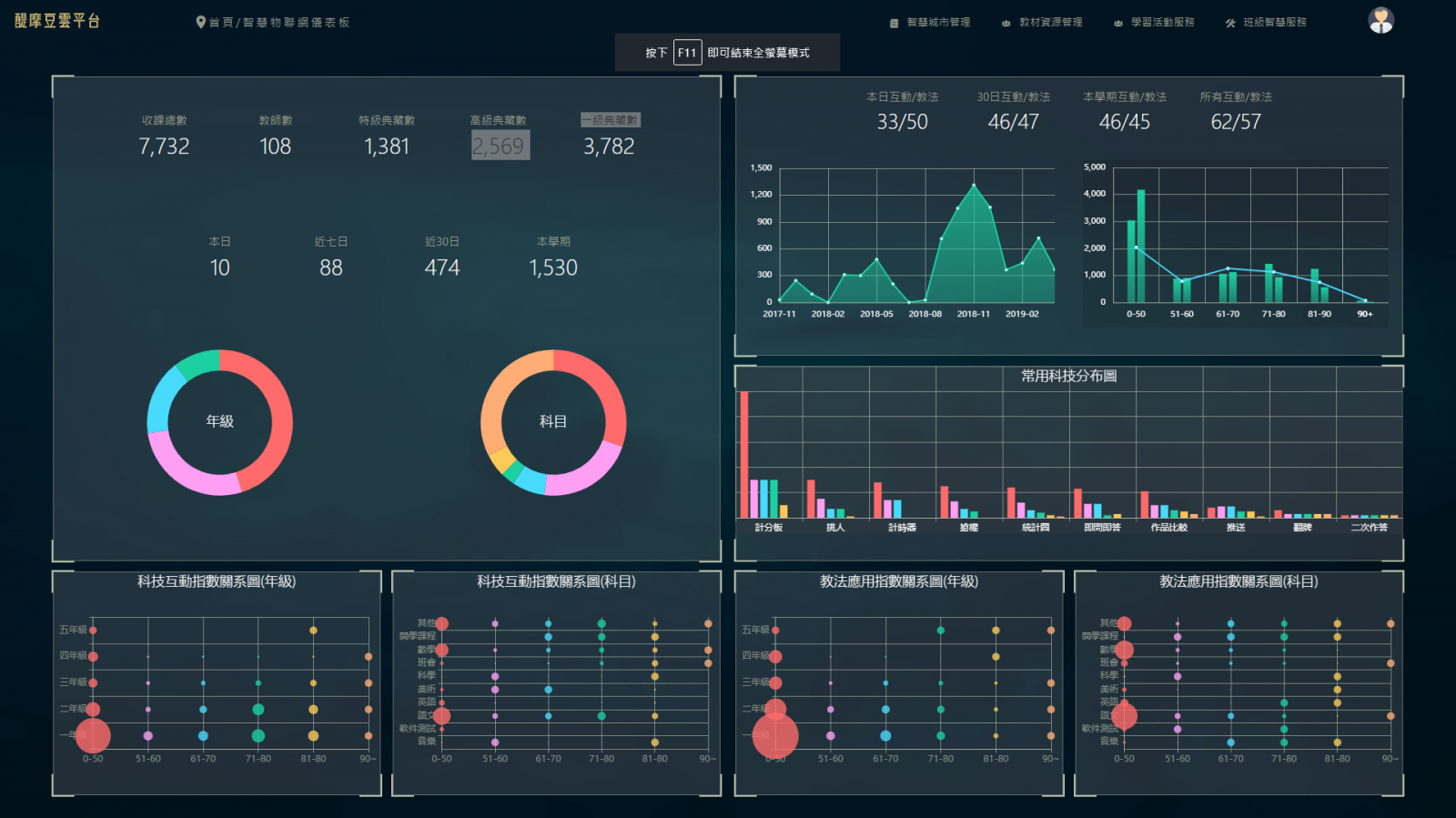Click the tall red 計分板 bar
This screenshot has width=1456, height=818.
(744, 455)
